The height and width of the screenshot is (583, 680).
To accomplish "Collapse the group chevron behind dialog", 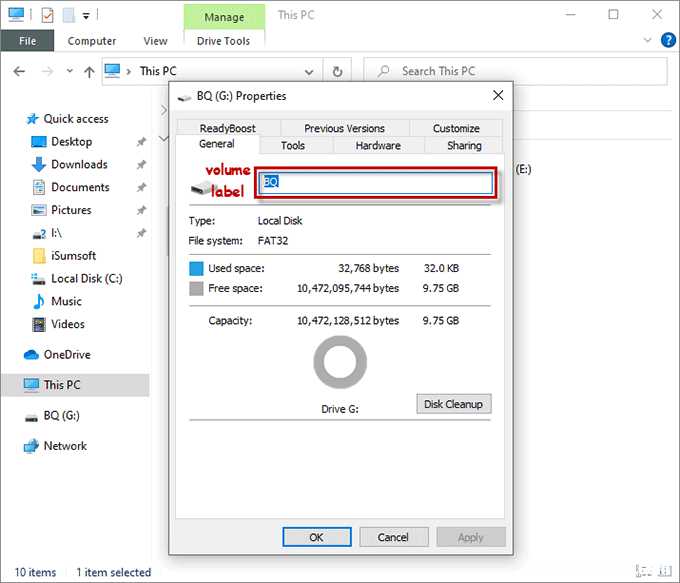I will pos(163,138).
